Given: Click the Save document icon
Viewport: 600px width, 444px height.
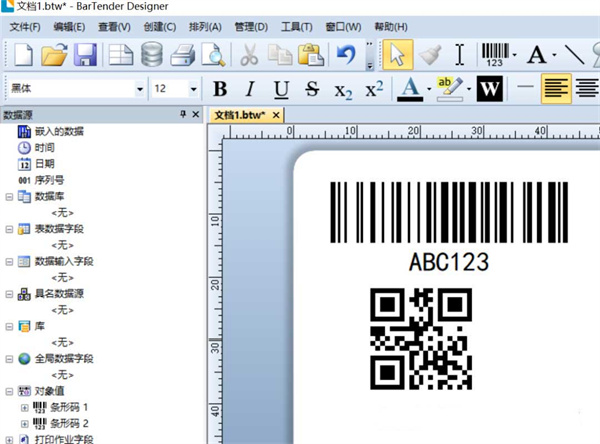Looking at the screenshot, I should click(86, 55).
